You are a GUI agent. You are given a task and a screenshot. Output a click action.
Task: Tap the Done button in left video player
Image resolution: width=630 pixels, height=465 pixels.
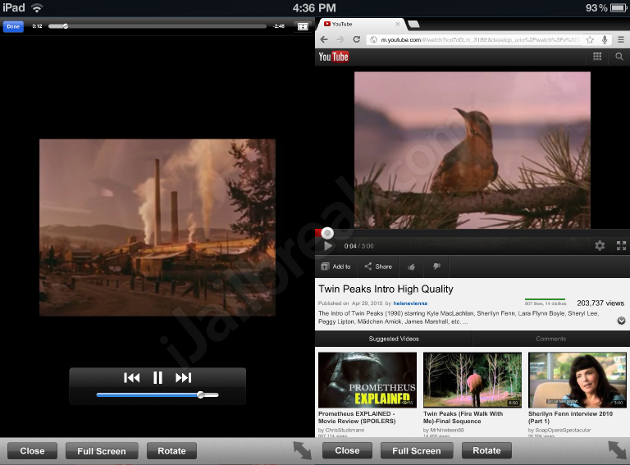13,27
